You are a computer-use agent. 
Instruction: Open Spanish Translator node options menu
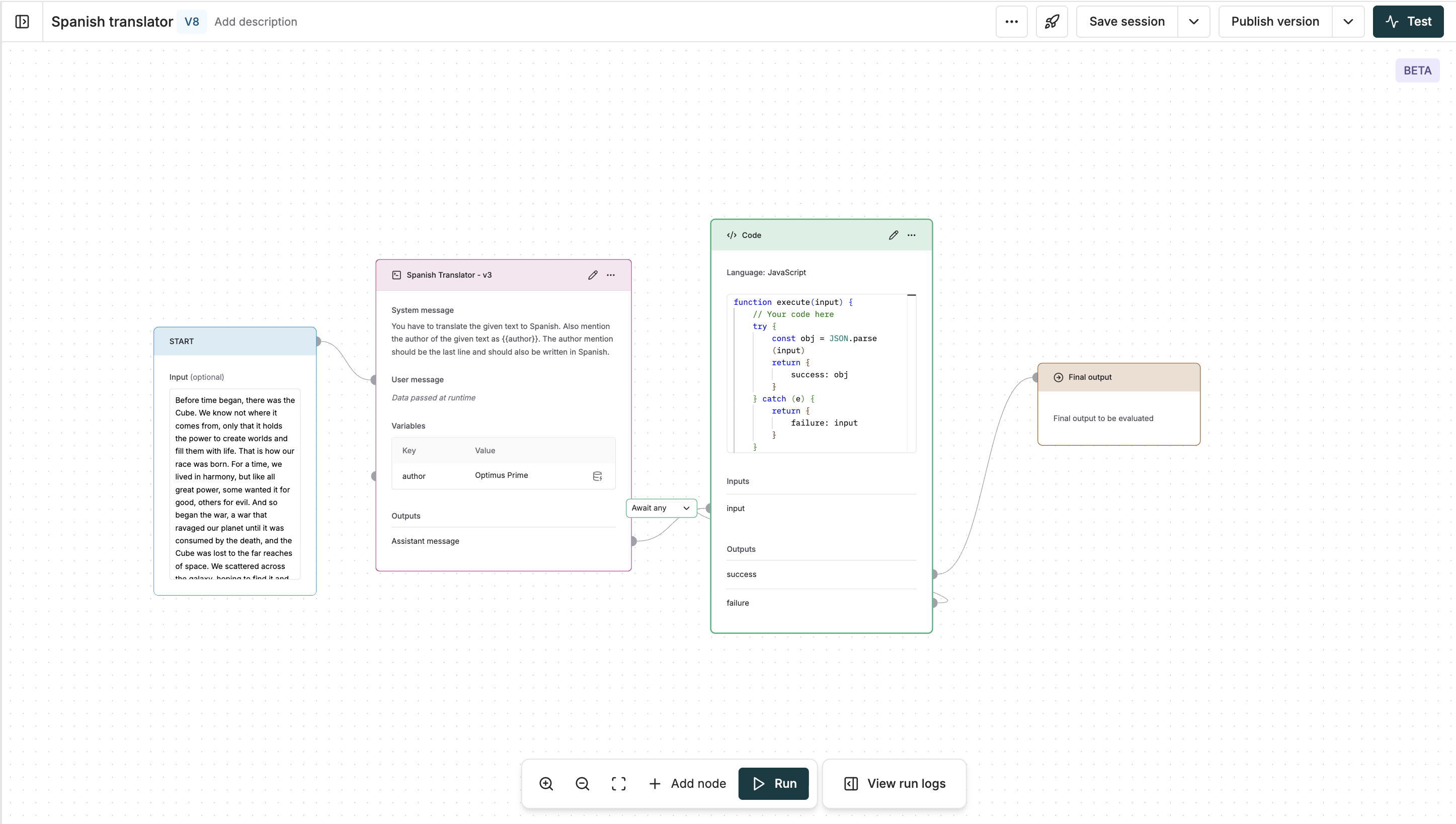611,275
